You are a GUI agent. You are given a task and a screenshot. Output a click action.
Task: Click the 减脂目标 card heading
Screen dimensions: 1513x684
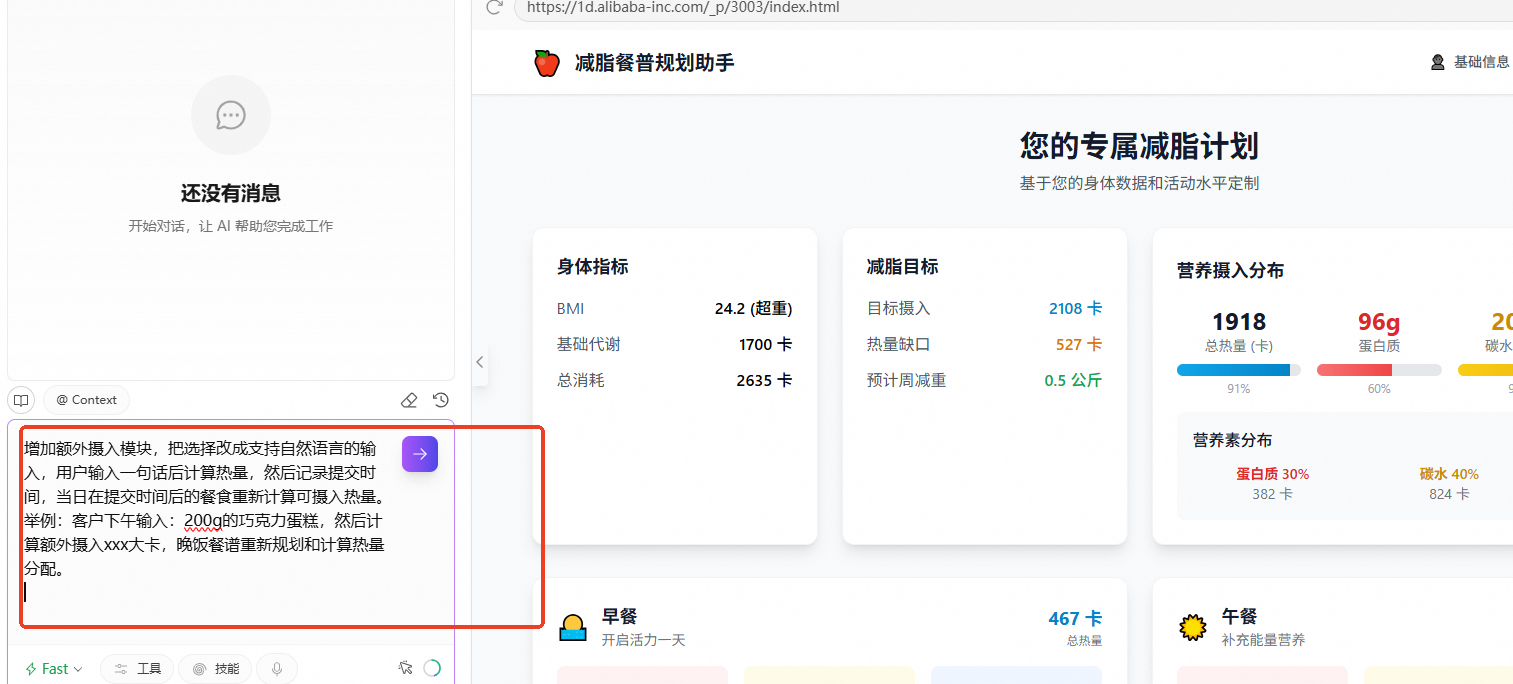(903, 267)
